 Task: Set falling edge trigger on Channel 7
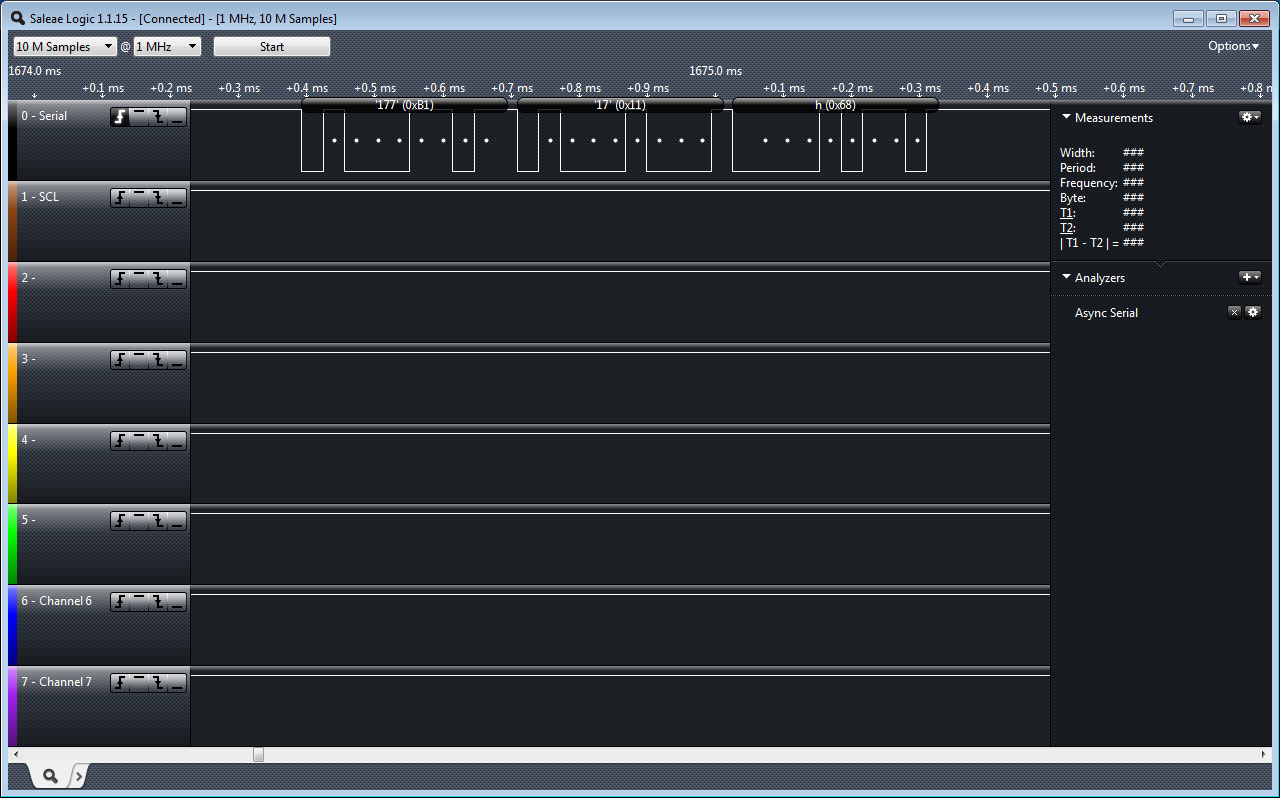coord(158,683)
